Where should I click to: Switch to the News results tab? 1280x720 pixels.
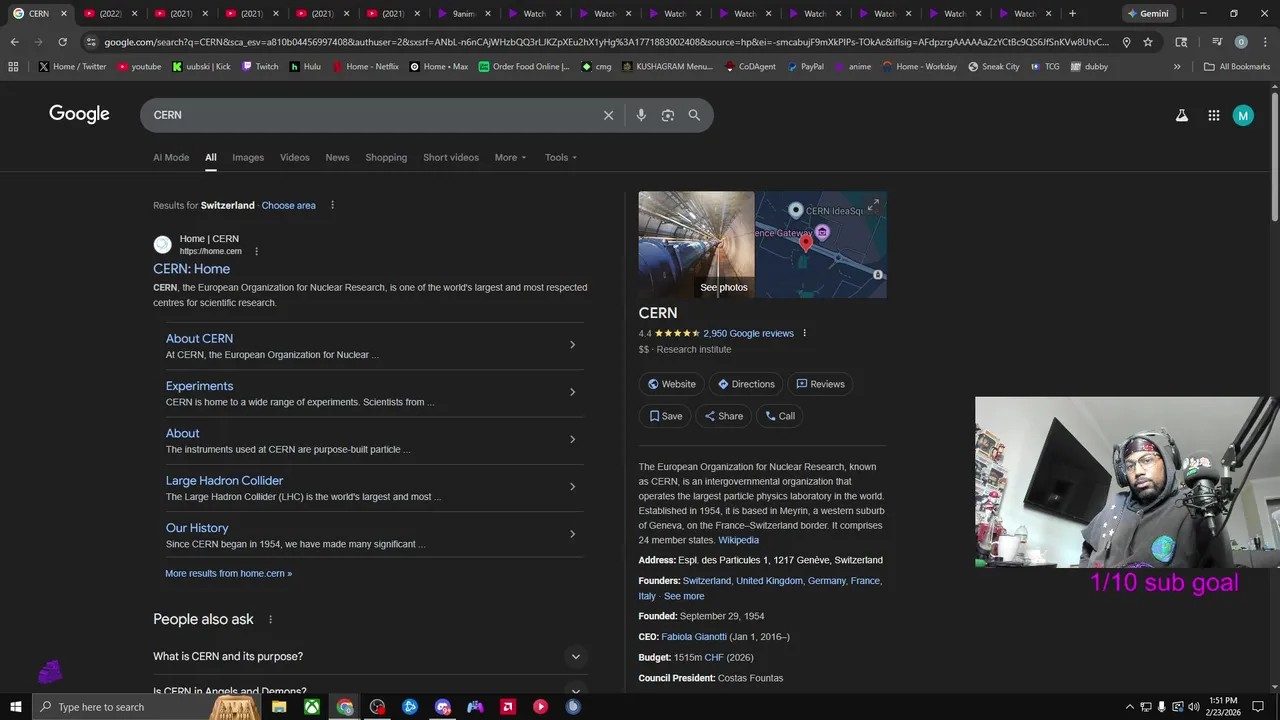pyautogui.click(x=338, y=157)
